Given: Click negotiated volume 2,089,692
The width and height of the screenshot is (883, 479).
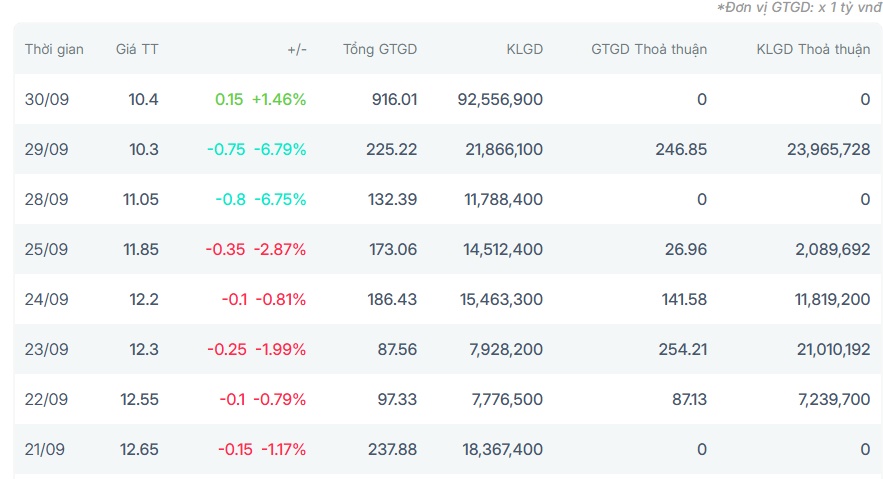Looking at the screenshot, I should tap(832, 250).
